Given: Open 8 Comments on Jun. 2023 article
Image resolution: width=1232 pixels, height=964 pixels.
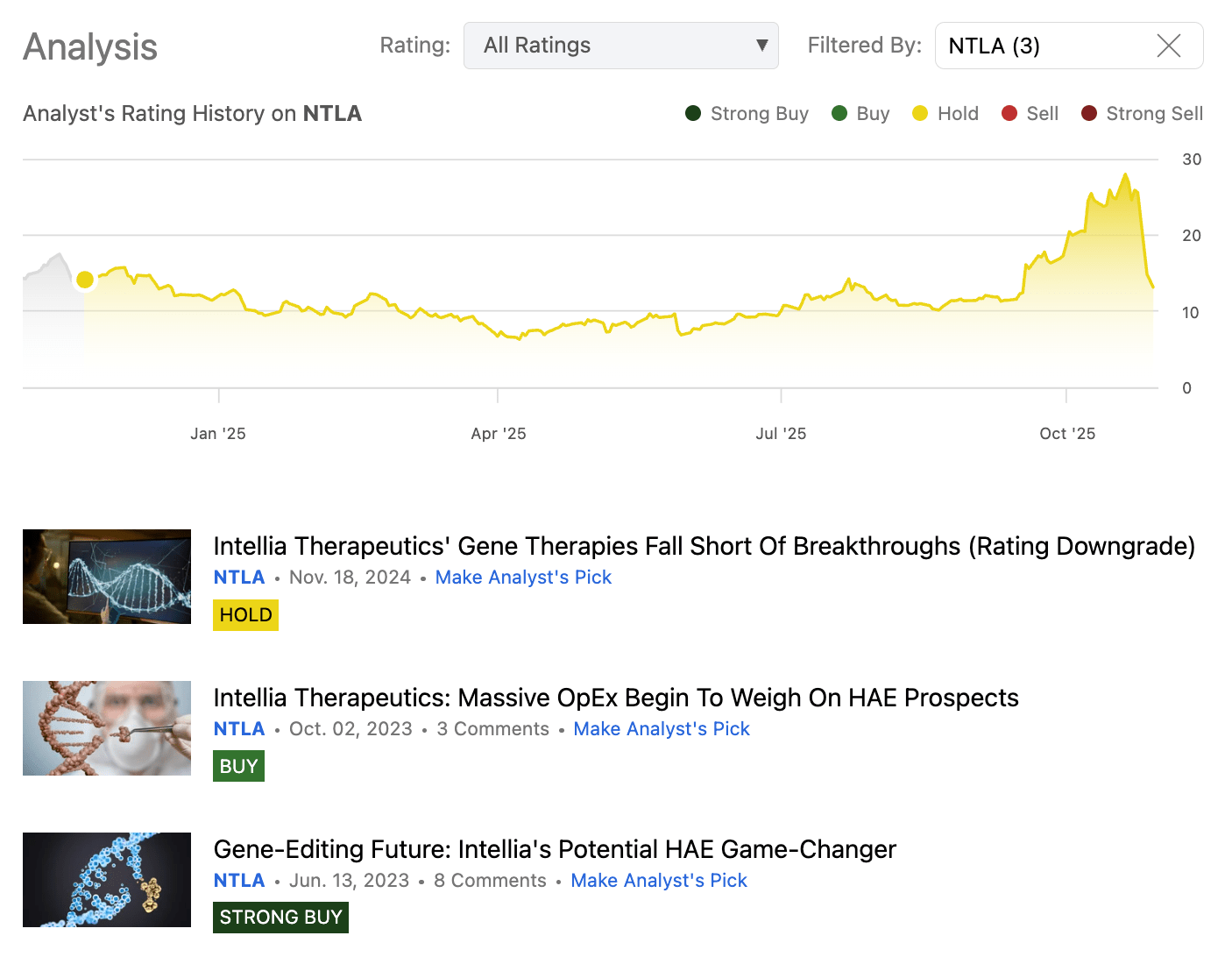Looking at the screenshot, I should pyautogui.click(x=490, y=881).
